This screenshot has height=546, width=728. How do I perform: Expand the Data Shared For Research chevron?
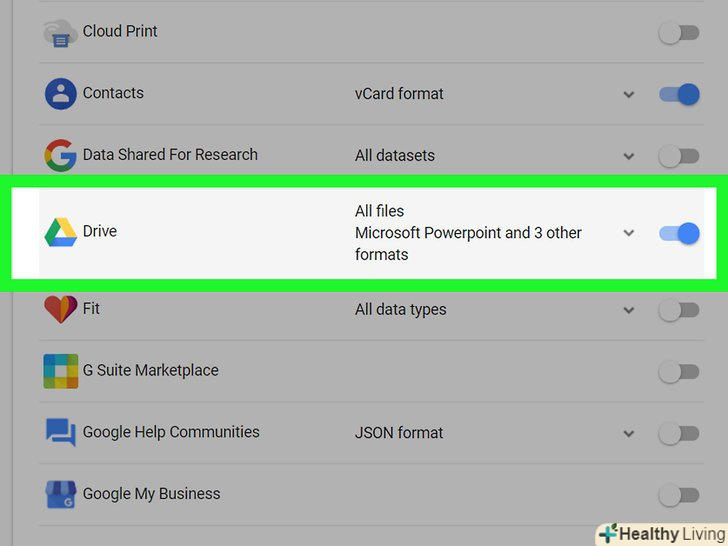629,156
